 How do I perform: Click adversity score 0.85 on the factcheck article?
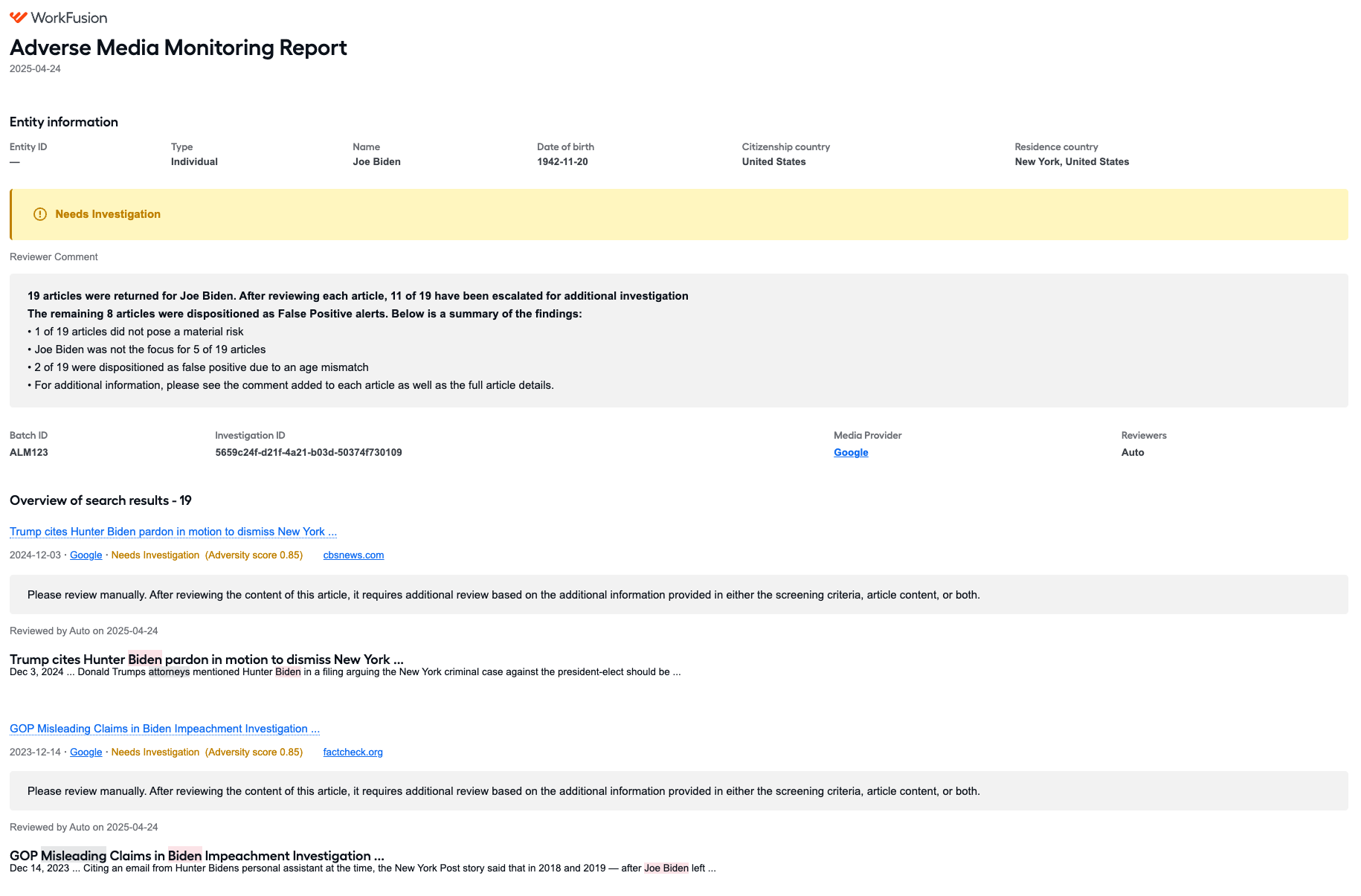254,752
